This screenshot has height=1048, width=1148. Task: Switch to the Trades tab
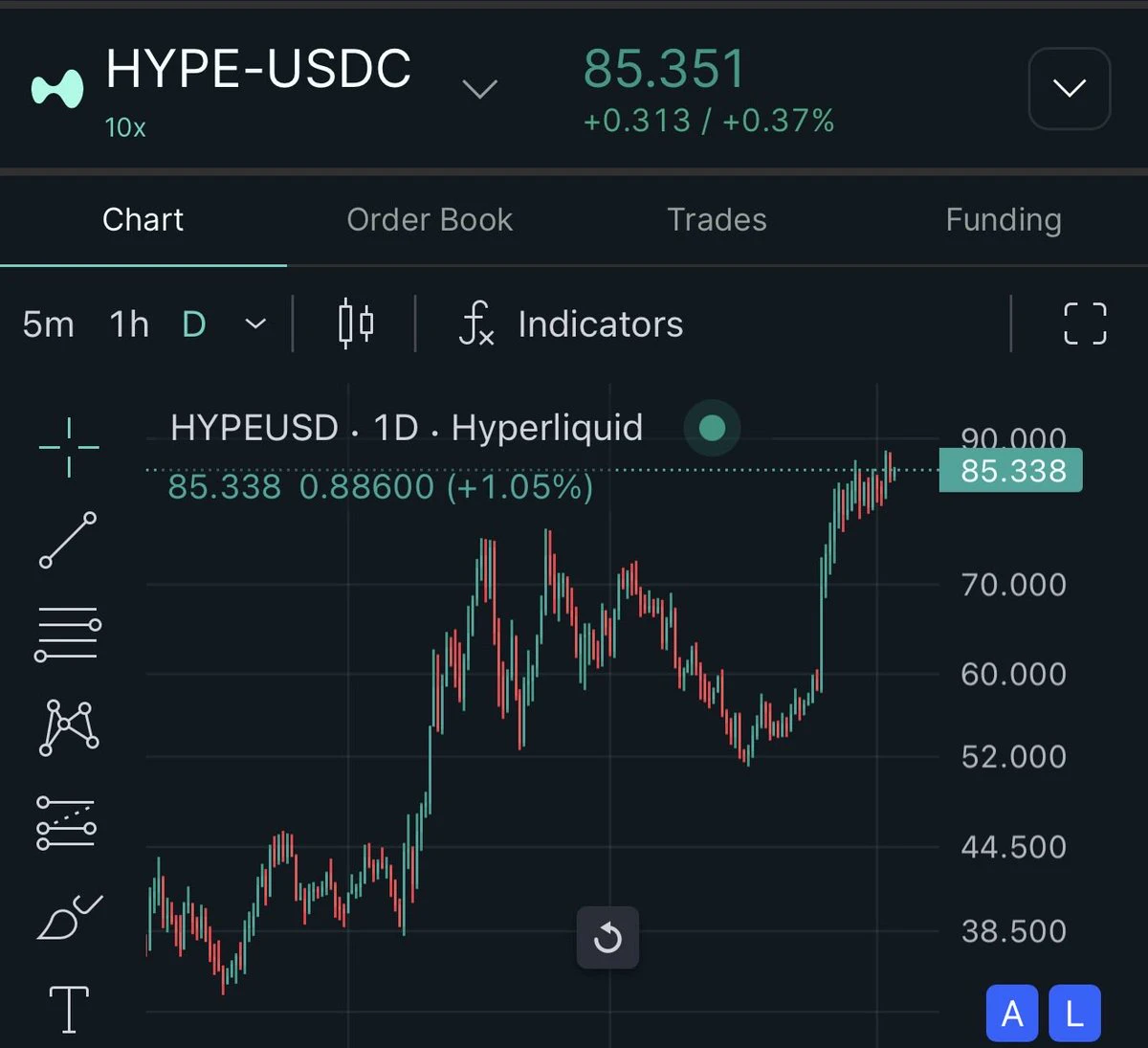coord(717,219)
